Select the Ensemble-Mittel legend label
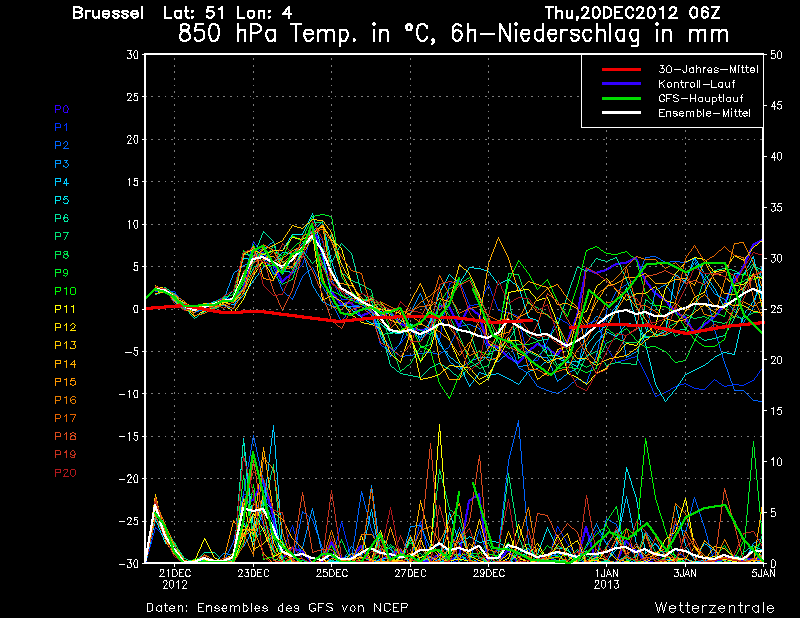800x618 pixels. coord(703,114)
